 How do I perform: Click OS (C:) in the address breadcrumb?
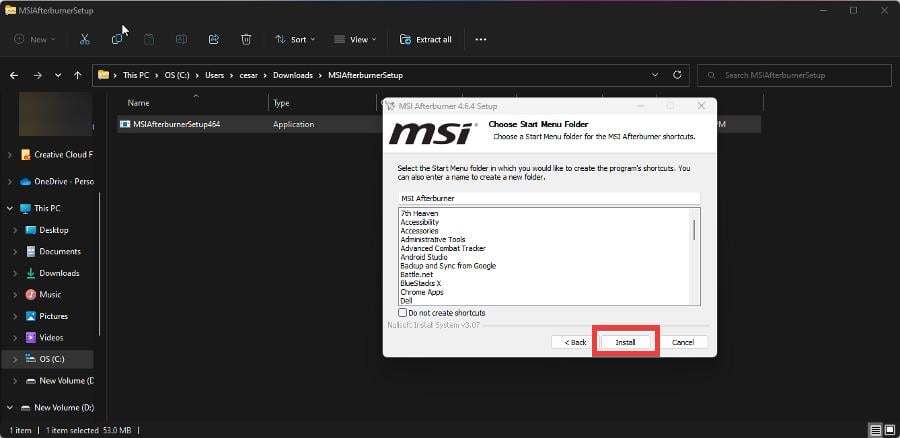(x=177, y=75)
